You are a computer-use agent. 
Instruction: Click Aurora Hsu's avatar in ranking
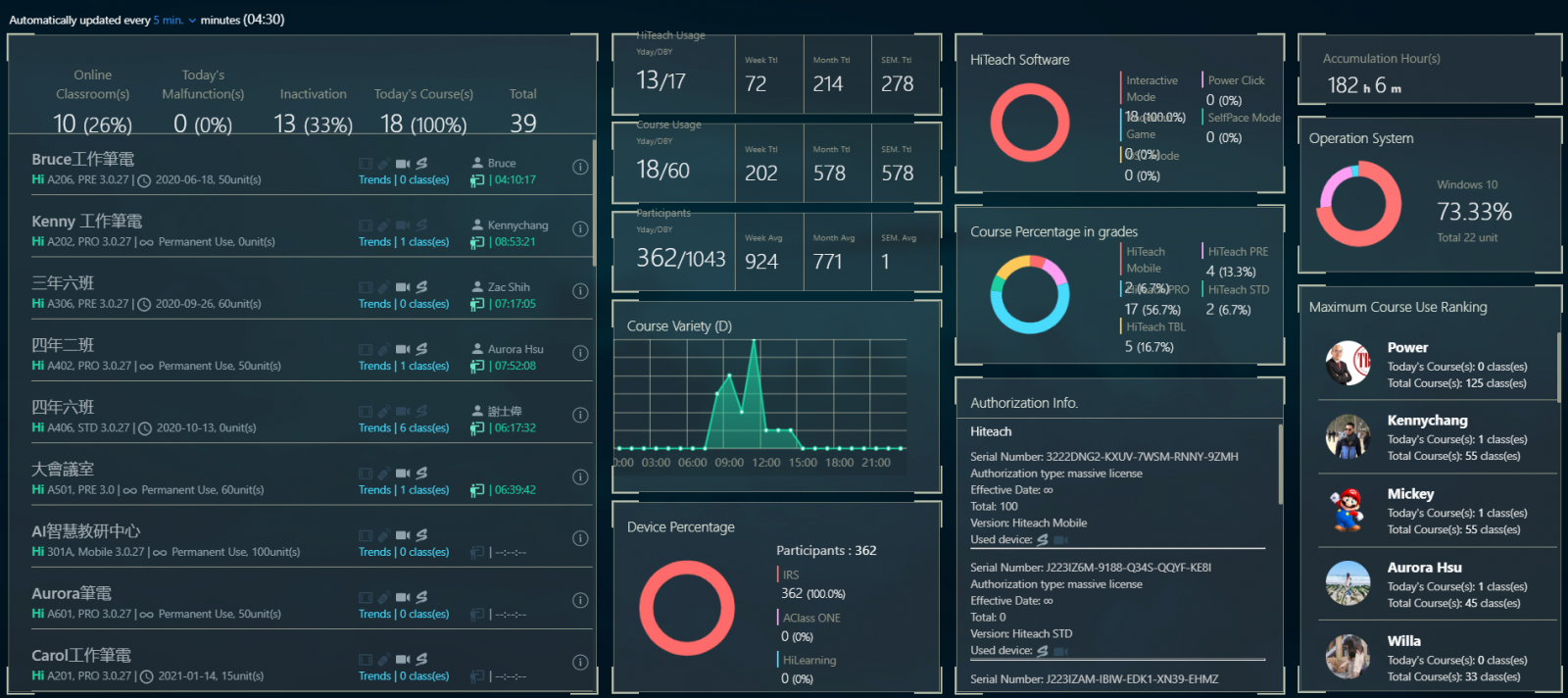pyautogui.click(x=1347, y=583)
